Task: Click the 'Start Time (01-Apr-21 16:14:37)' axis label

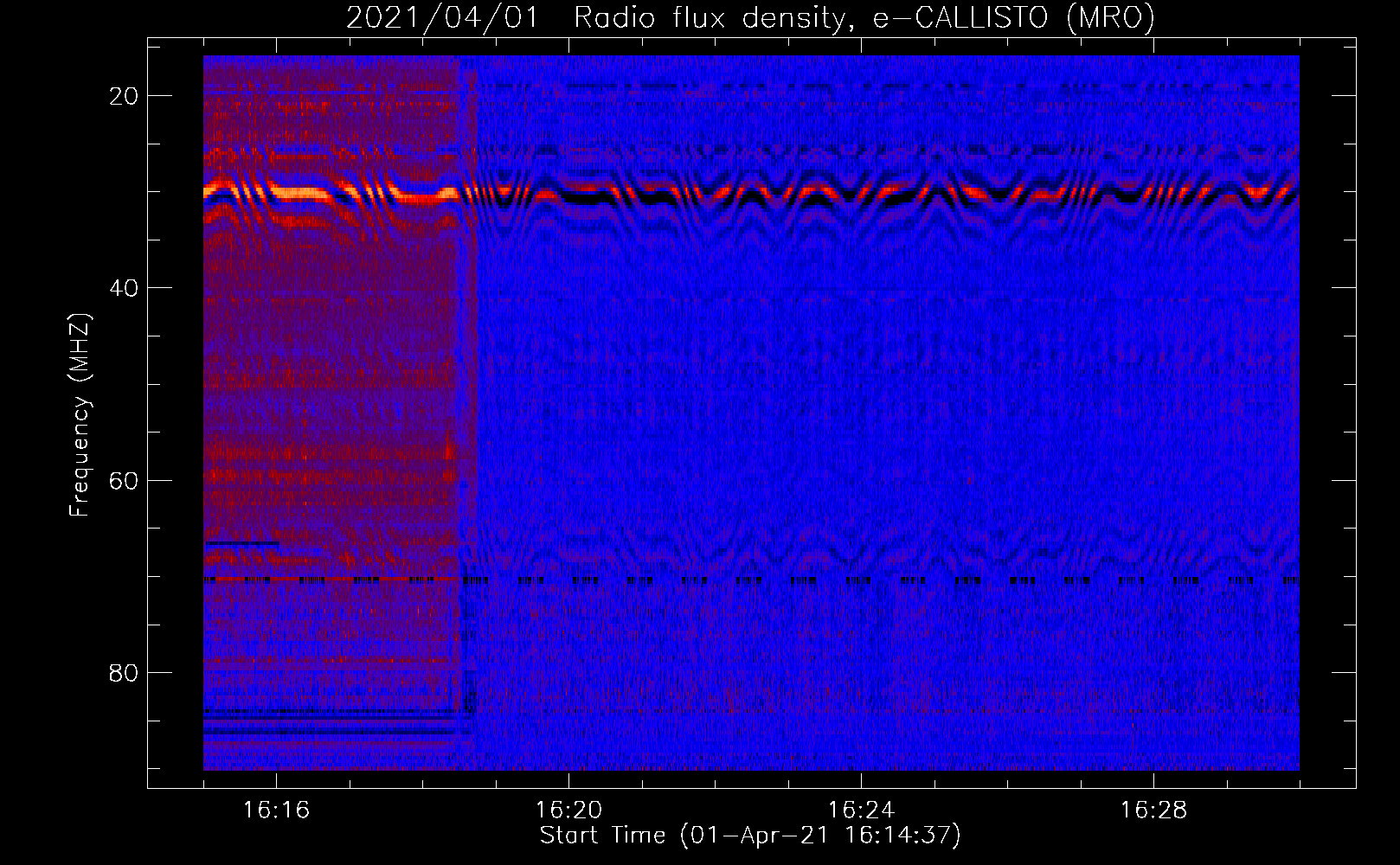Action: pos(750,836)
